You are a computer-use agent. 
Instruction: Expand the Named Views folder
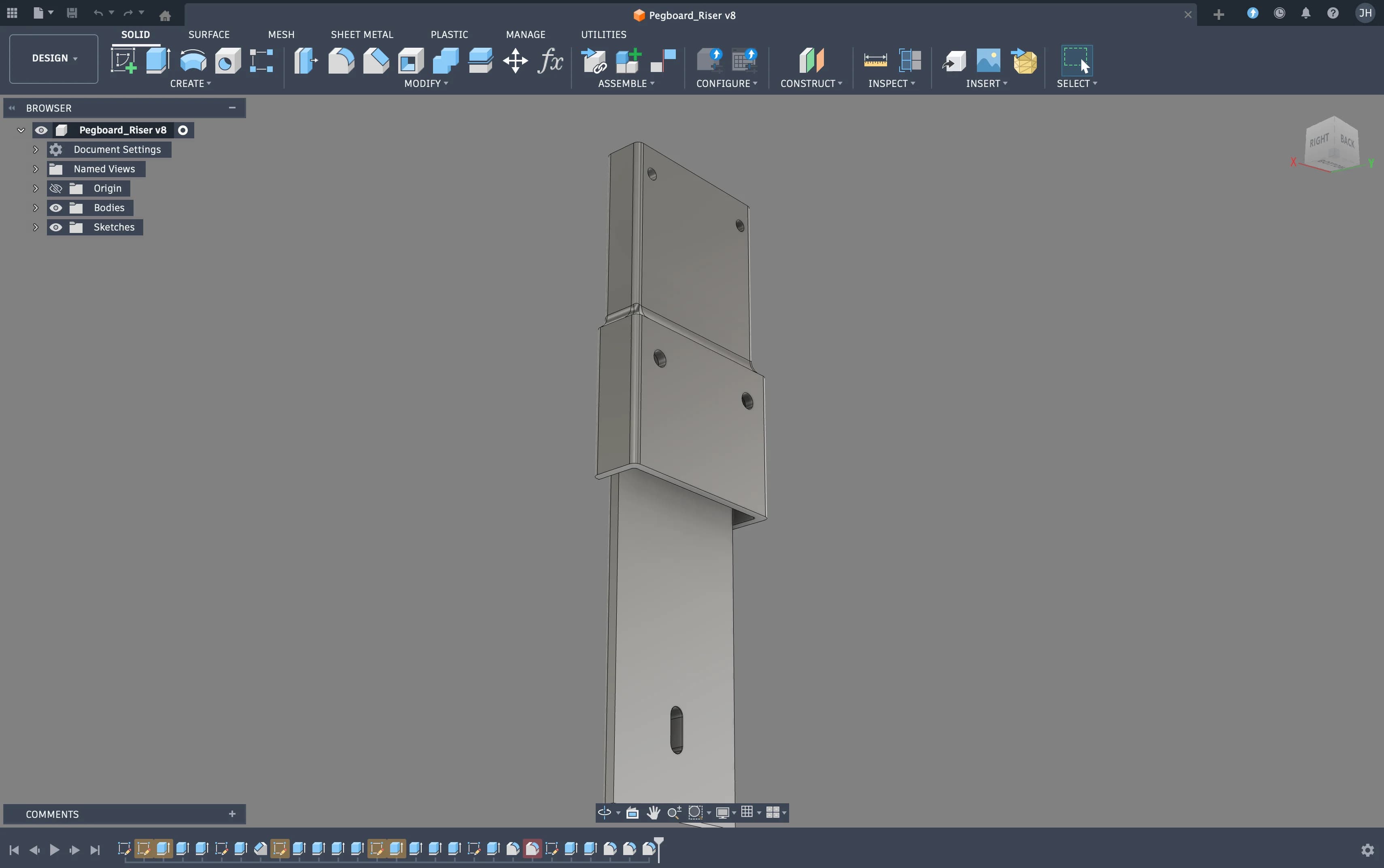(35, 168)
